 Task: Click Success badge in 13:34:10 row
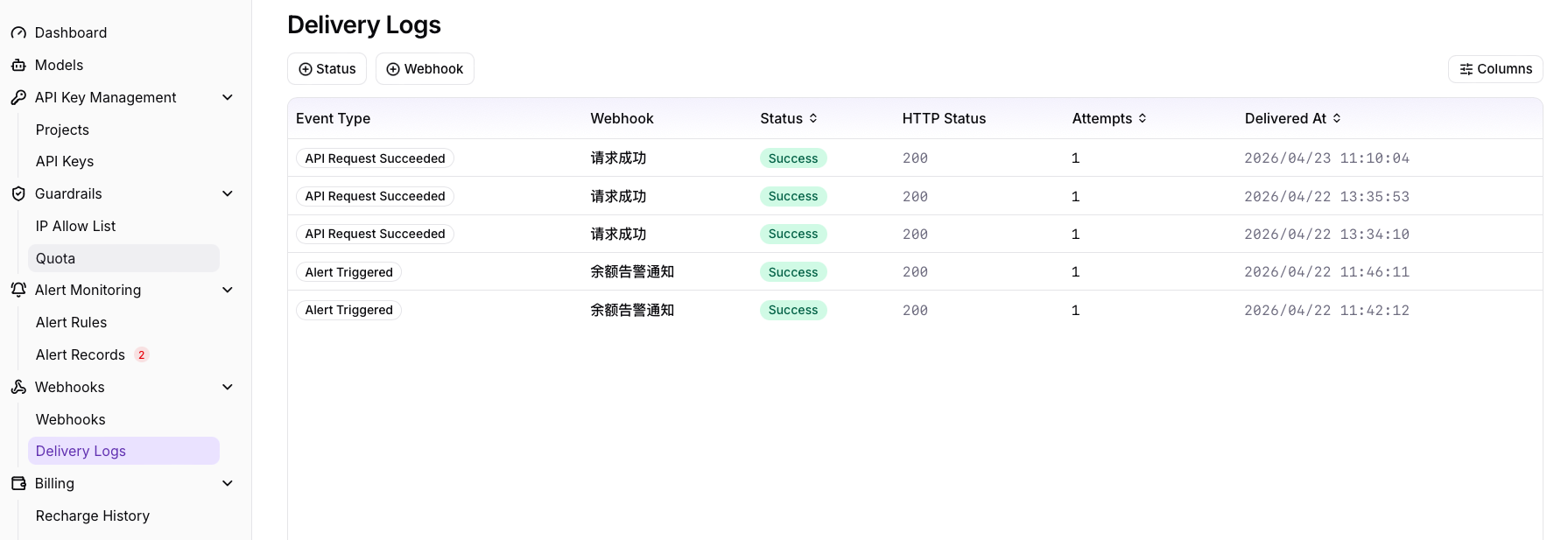tap(793, 234)
